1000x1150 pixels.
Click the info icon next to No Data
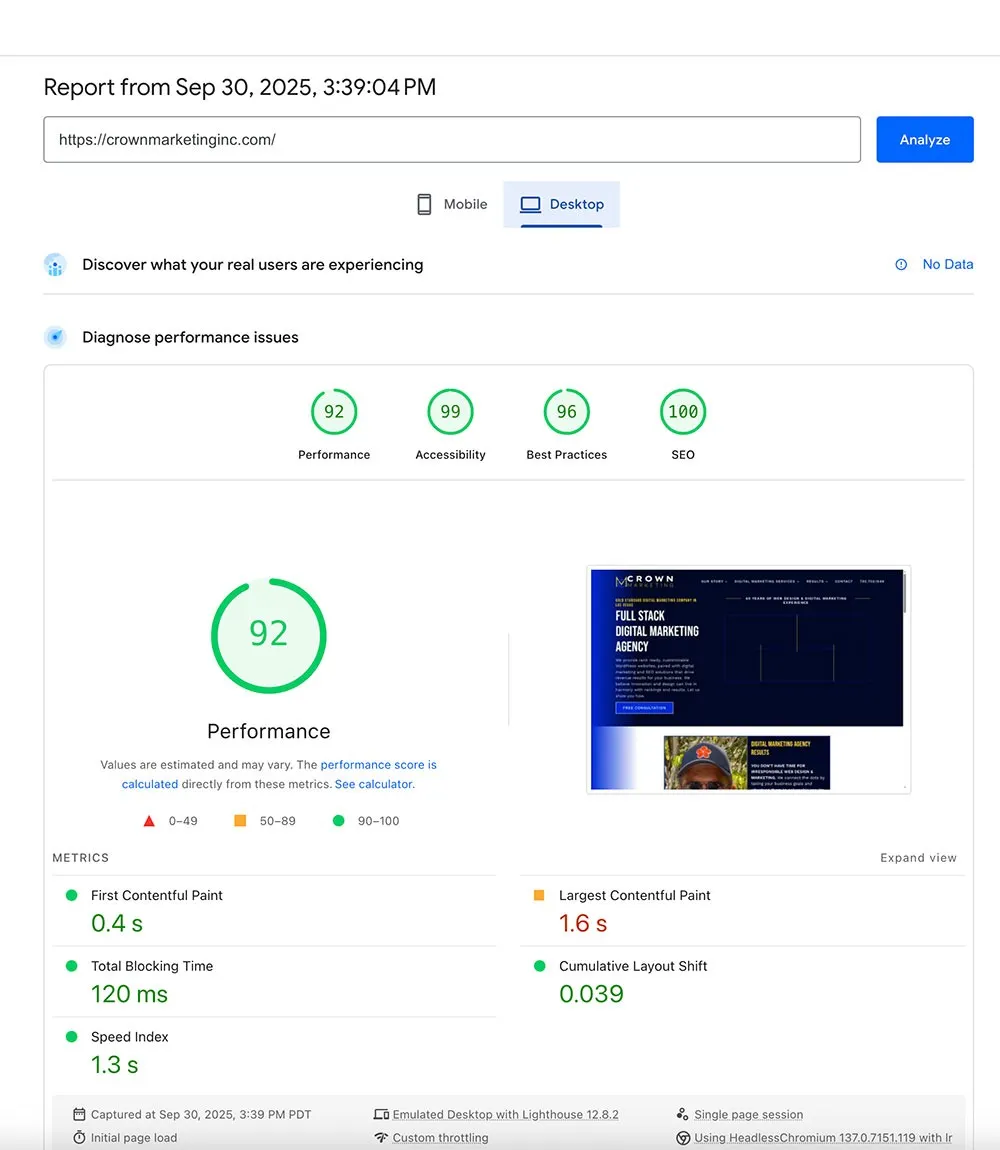click(x=903, y=264)
